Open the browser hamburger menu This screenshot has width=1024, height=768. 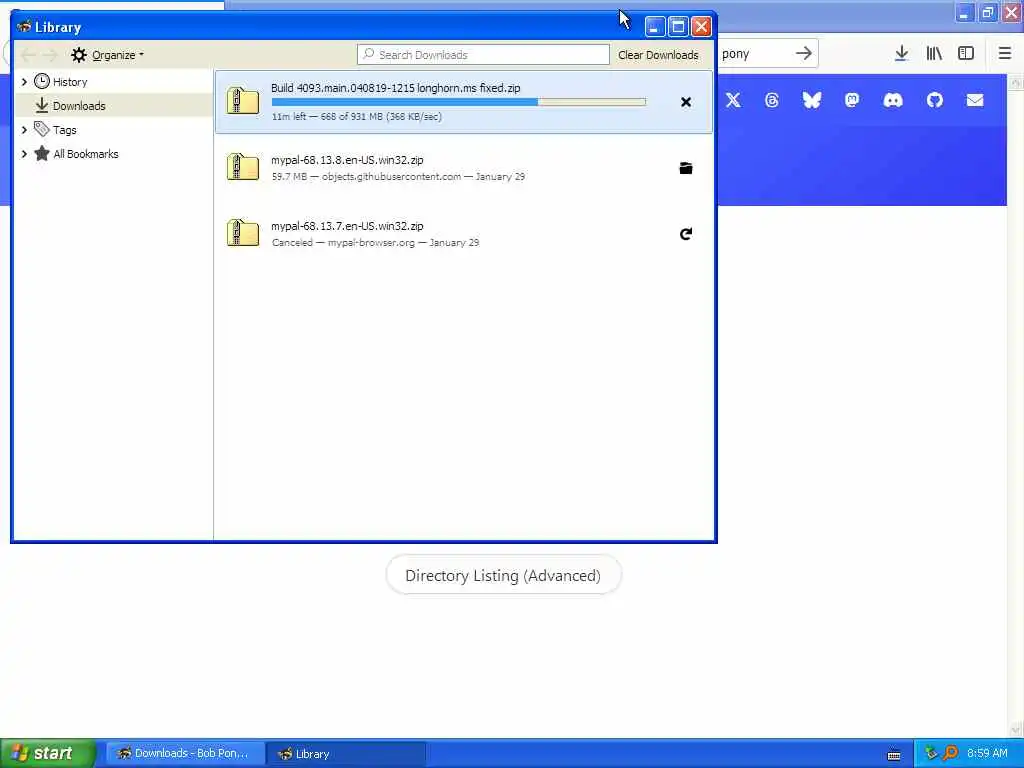tap(1005, 54)
